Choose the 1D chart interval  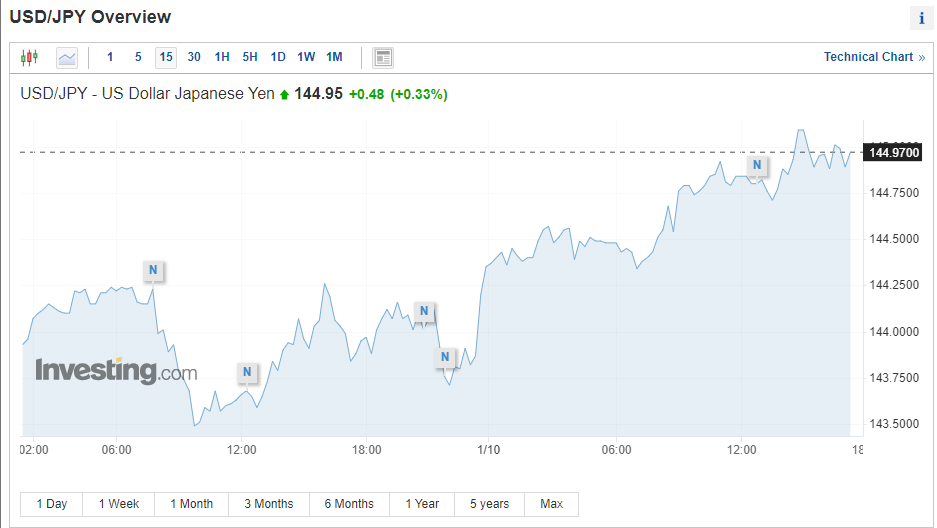pos(278,57)
